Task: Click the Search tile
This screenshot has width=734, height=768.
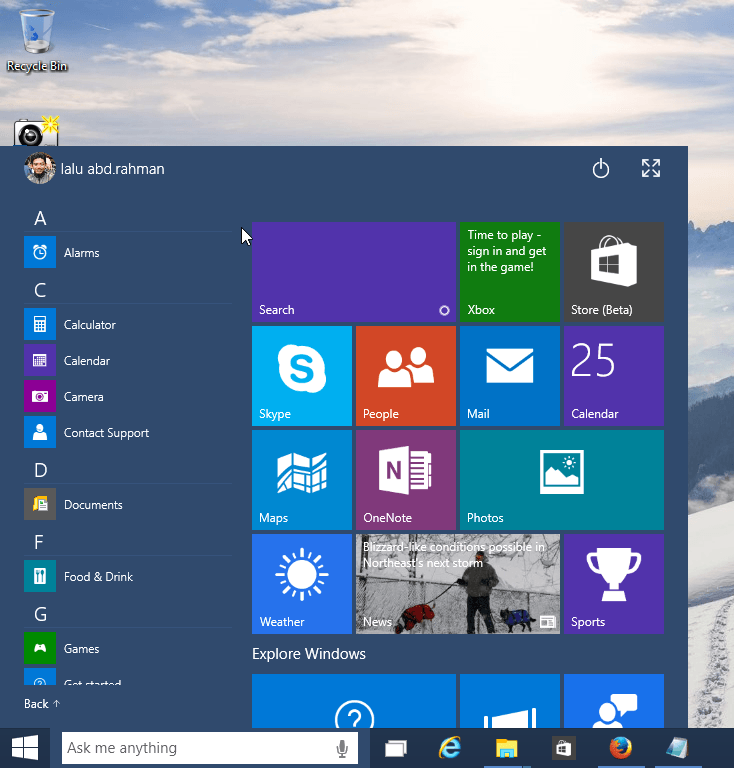Action: [354, 272]
